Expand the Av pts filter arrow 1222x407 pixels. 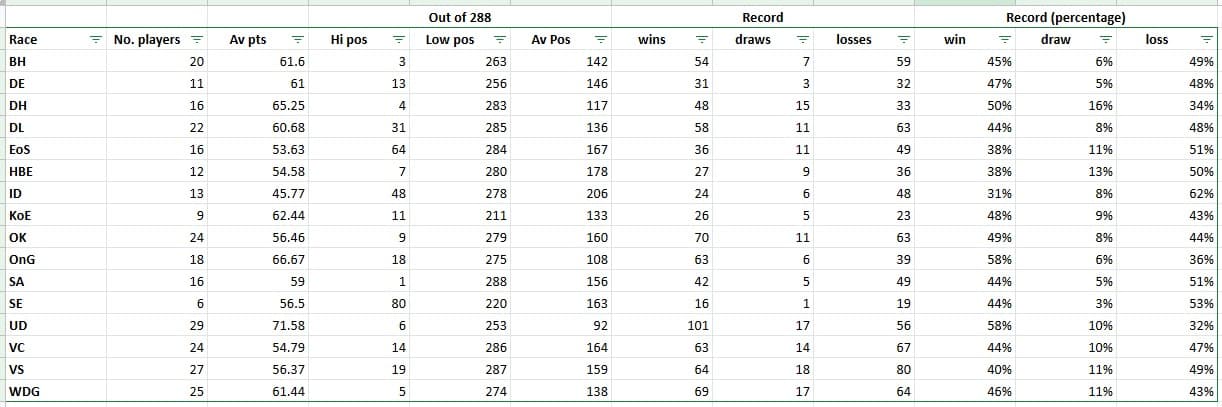(297, 40)
